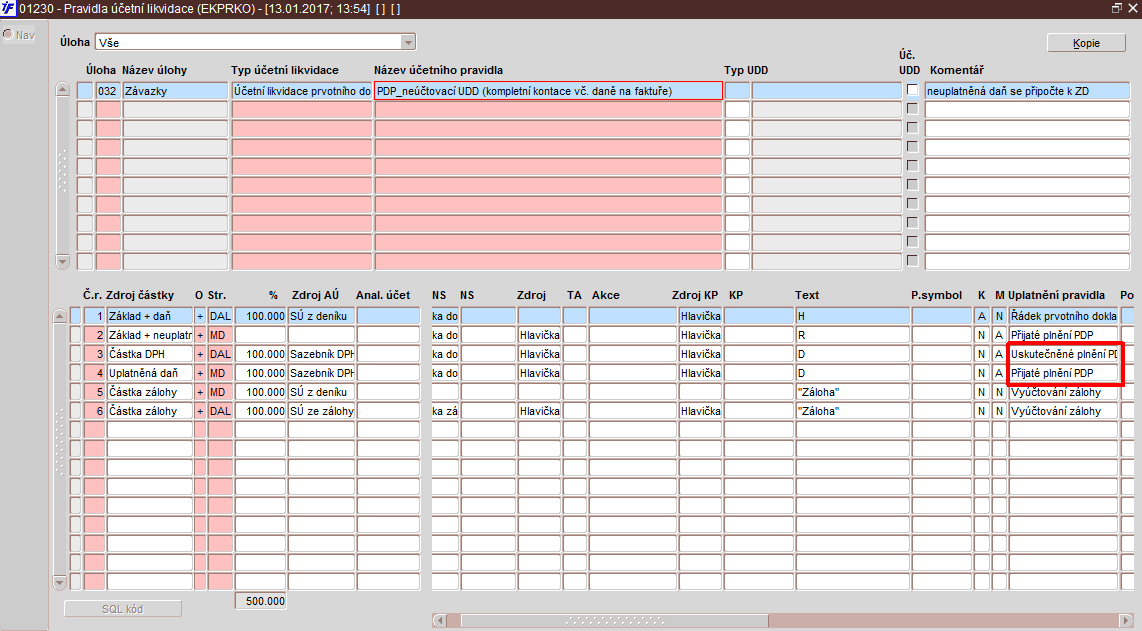Image resolution: width=1142 pixels, height=631 pixels.
Task: Click the upper table scroll down arrow
Action: [63, 262]
